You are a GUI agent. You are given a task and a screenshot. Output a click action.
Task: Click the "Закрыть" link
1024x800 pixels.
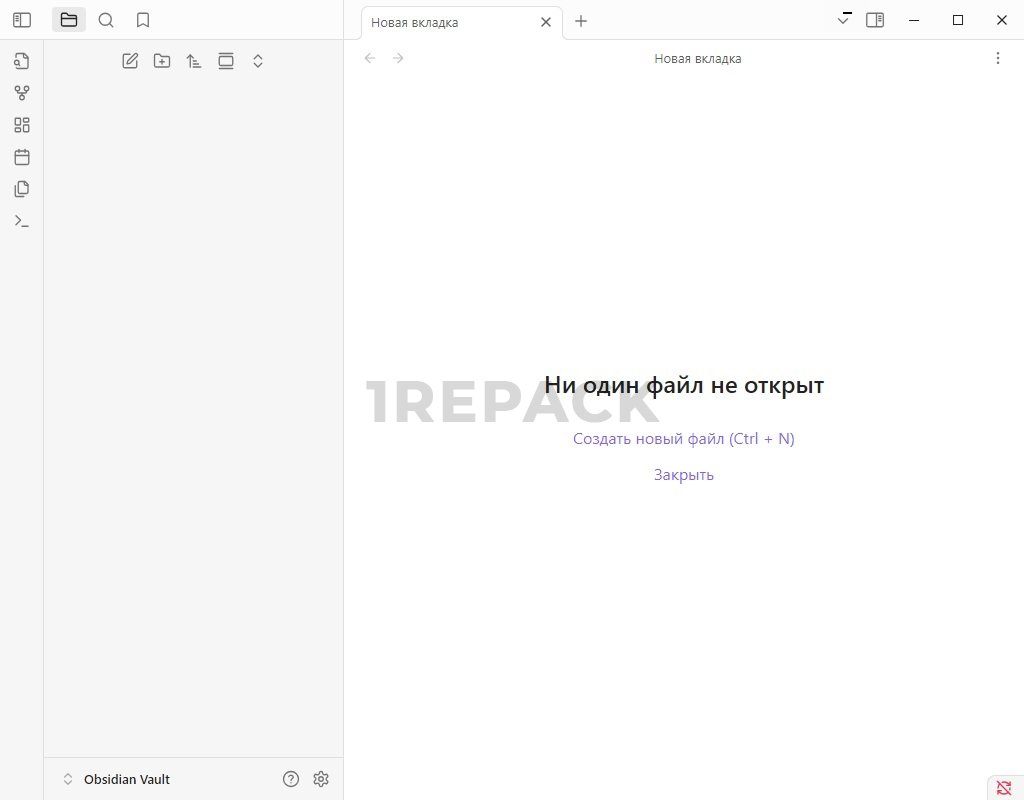[x=683, y=475]
